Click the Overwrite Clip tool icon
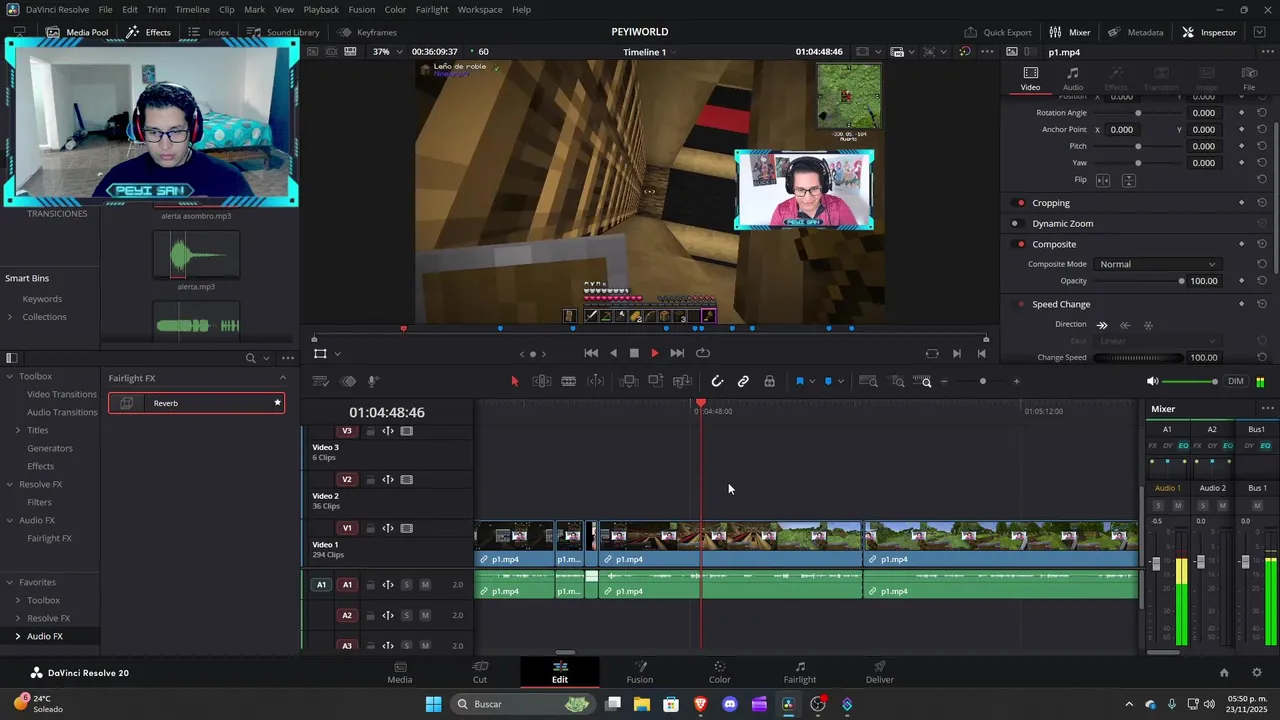Viewport: 1280px width, 720px height. pos(656,381)
